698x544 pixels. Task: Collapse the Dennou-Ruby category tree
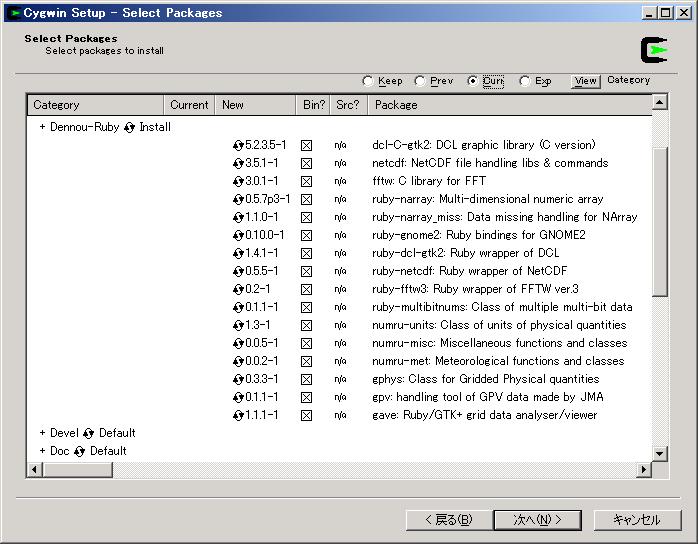(42, 127)
